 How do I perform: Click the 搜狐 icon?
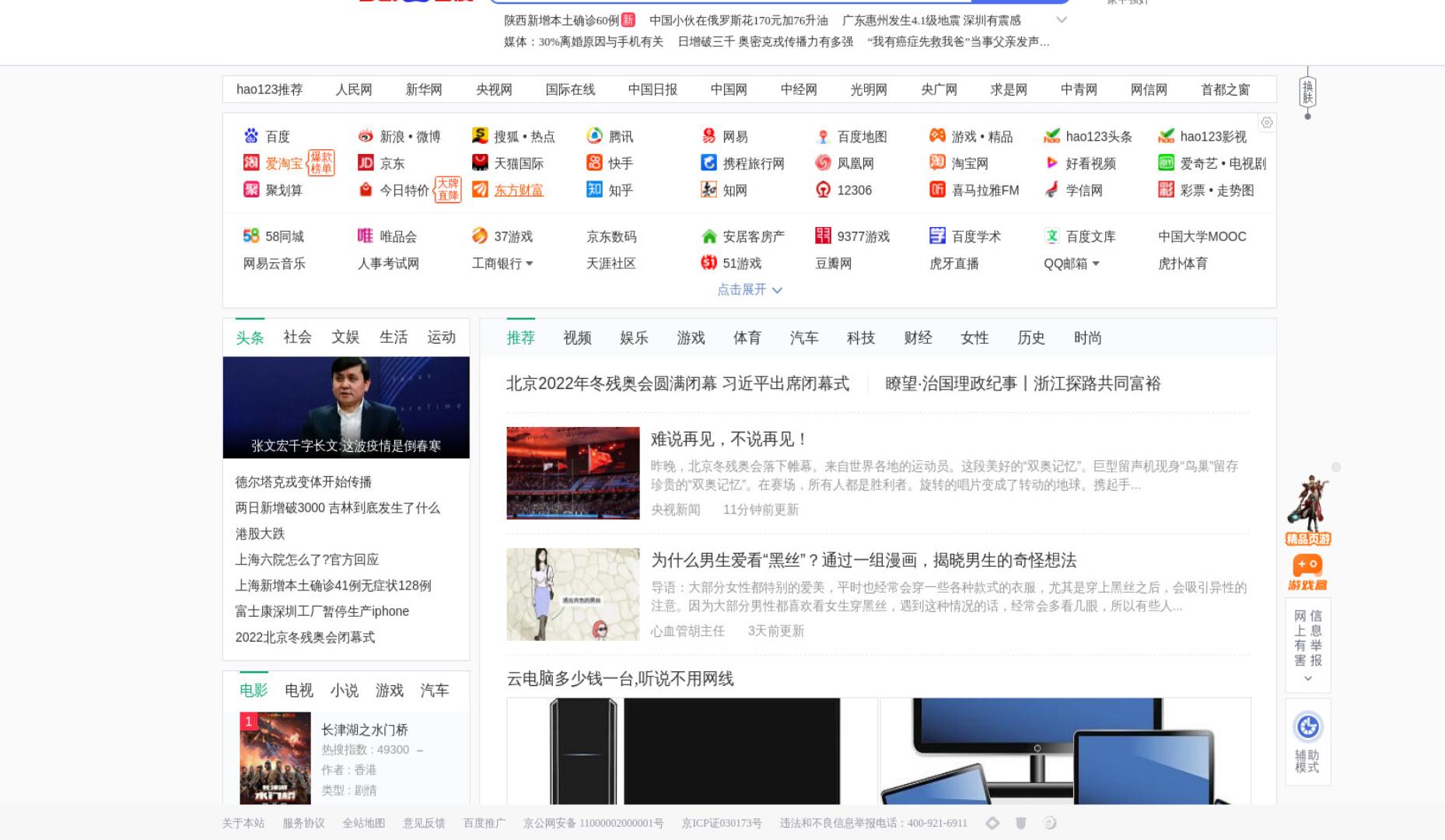[x=480, y=136]
